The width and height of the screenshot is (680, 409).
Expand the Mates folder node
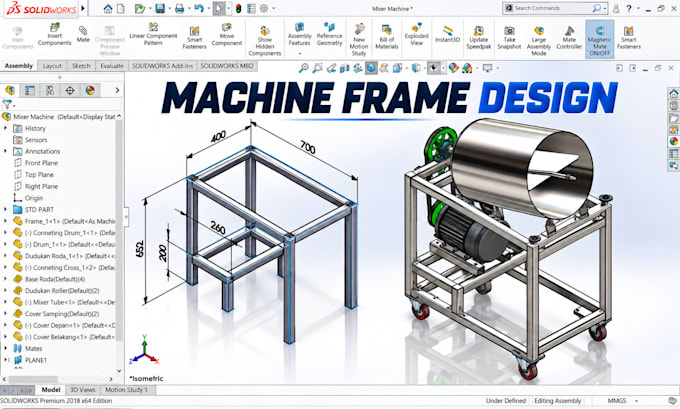point(6,348)
